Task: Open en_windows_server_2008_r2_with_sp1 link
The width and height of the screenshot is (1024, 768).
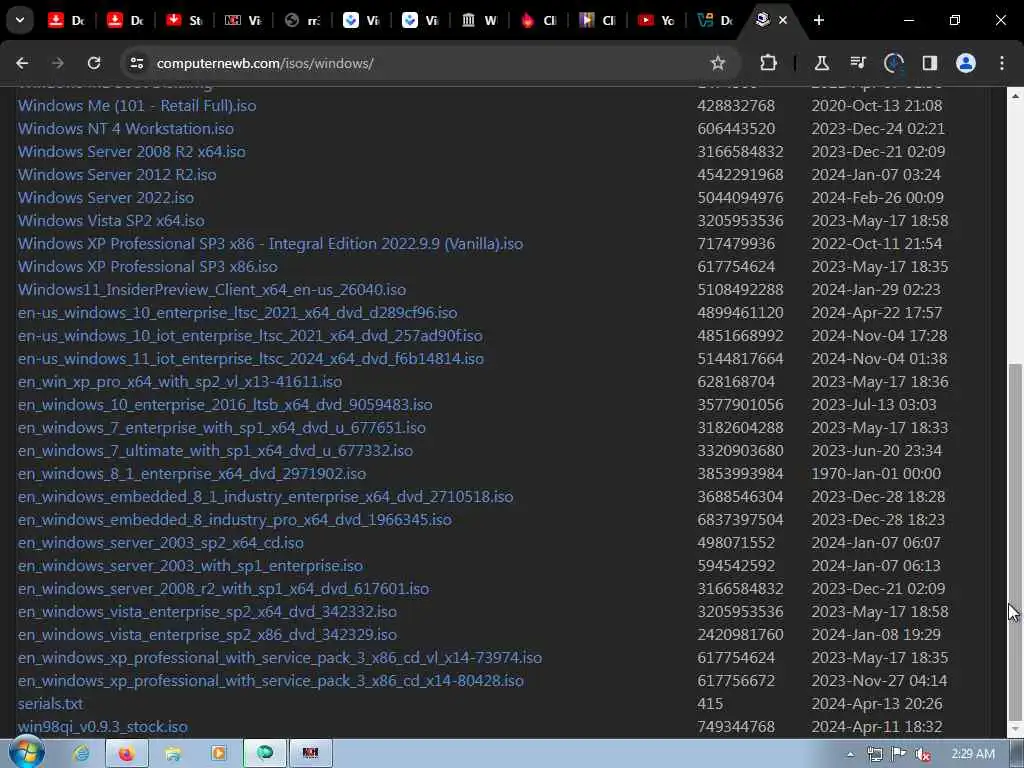Action: [x=223, y=588]
